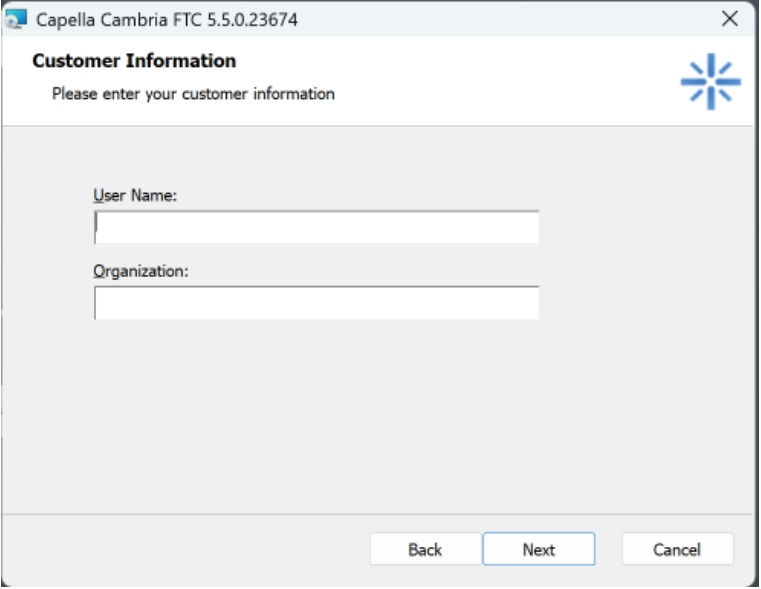Click the "User Name:" label
This screenshot has width=761, height=589.
coord(135,196)
